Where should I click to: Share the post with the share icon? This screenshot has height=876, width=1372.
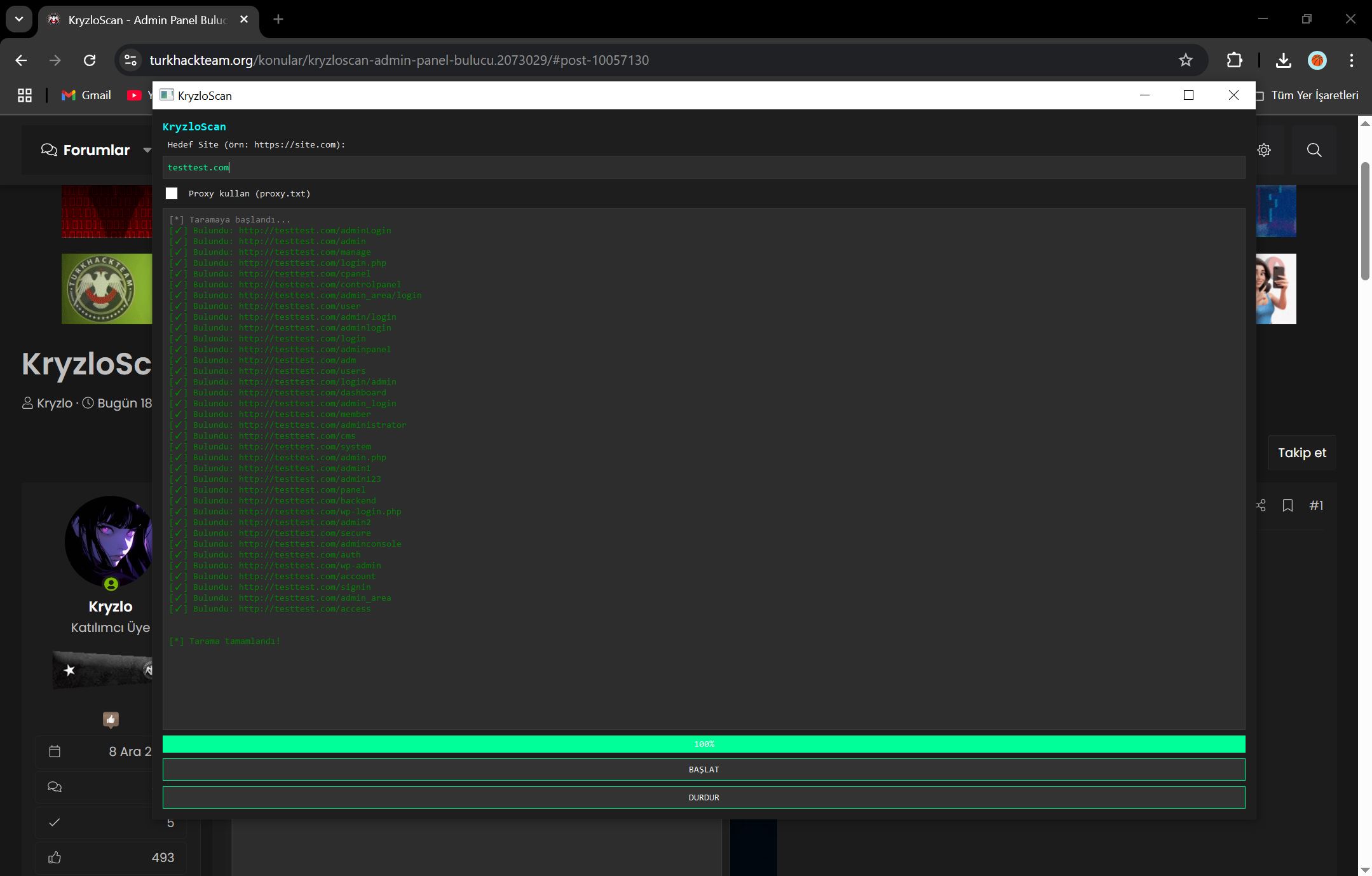[1261, 505]
